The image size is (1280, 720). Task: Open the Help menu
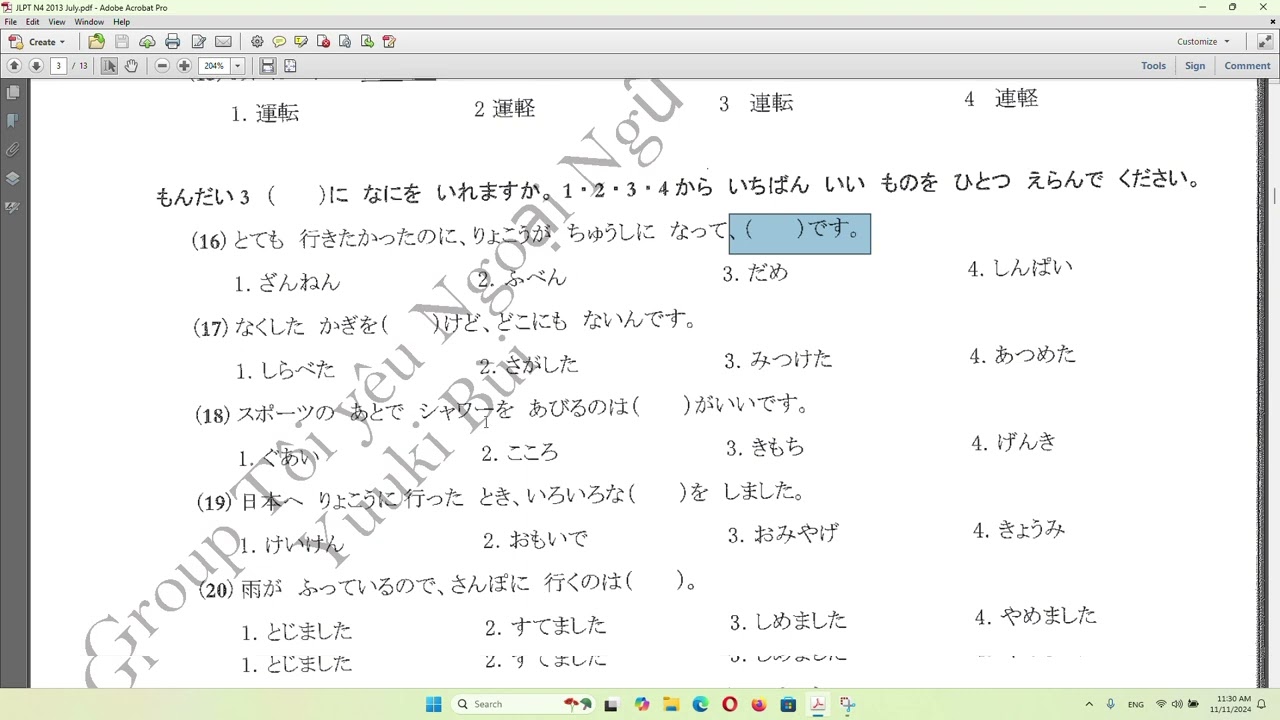pos(121,22)
